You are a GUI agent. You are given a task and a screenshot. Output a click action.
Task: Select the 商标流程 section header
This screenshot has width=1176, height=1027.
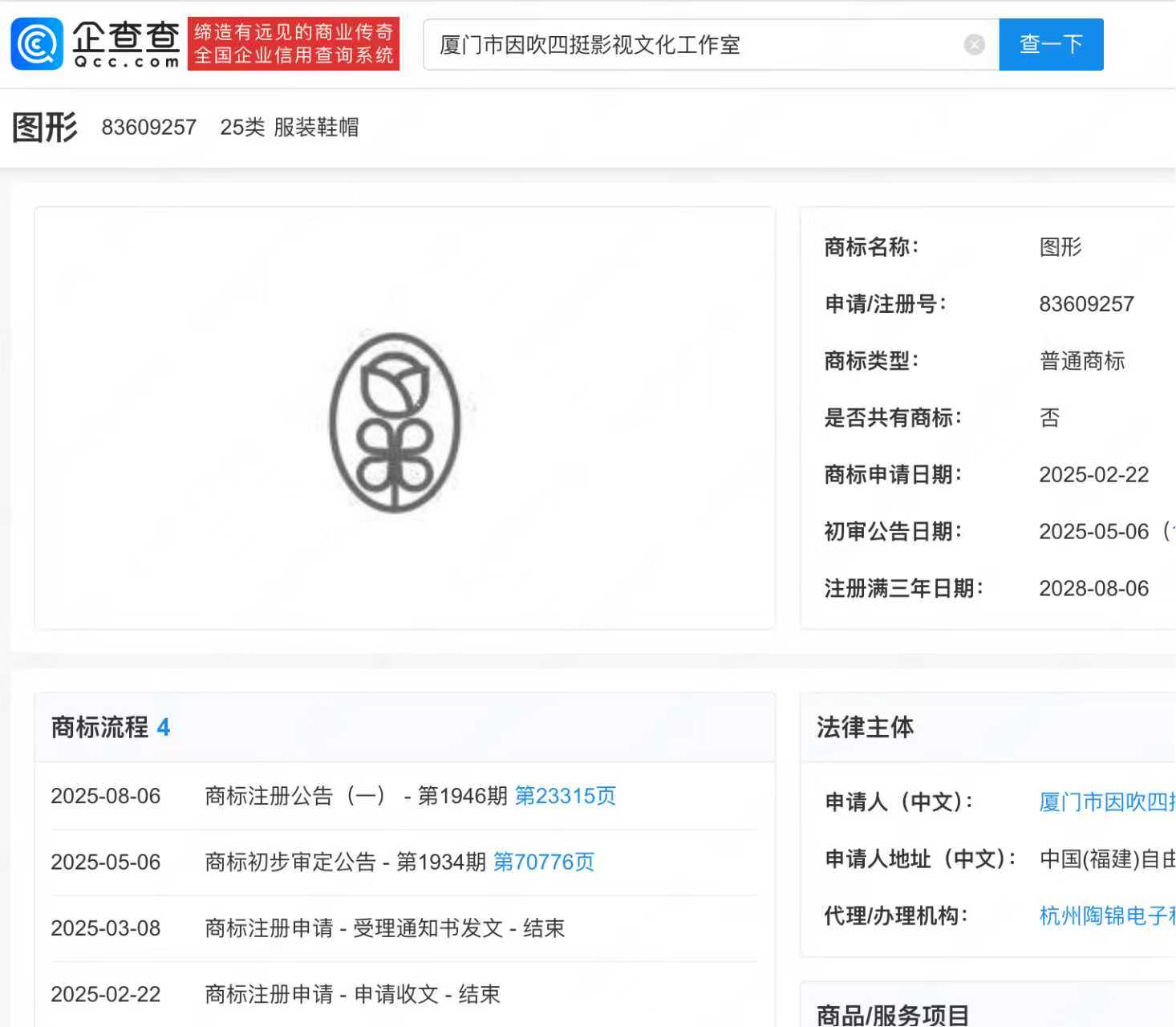(99, 727)
